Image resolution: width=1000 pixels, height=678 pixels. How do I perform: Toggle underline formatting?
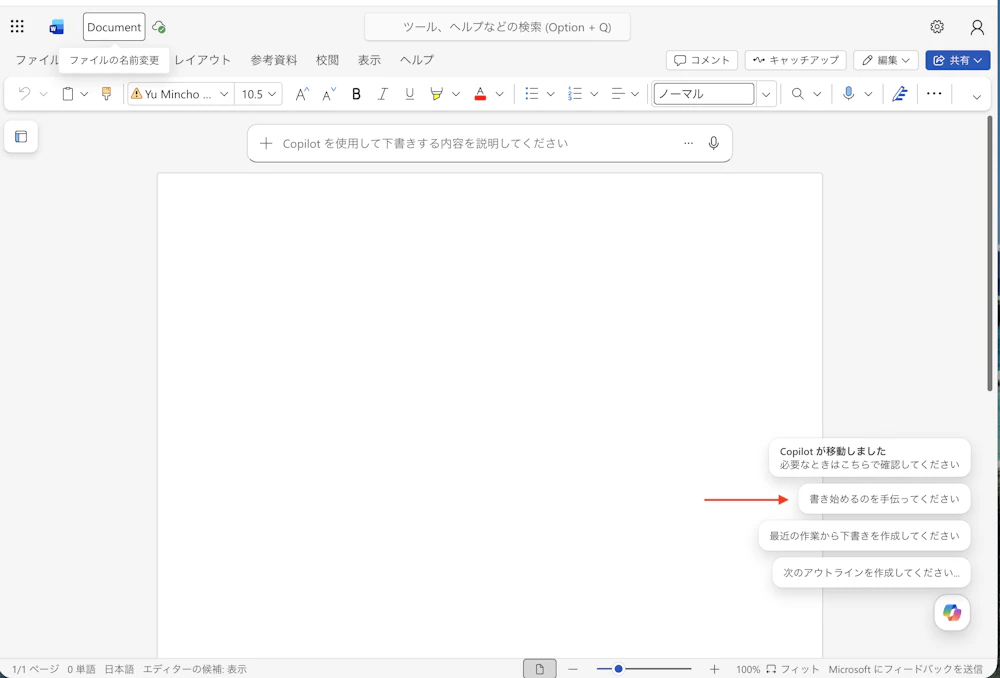pos(409,94)
